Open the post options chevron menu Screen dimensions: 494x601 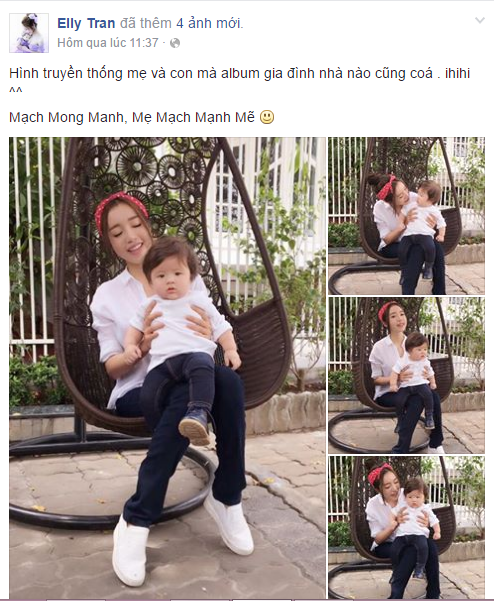click(x=480, y=20)
